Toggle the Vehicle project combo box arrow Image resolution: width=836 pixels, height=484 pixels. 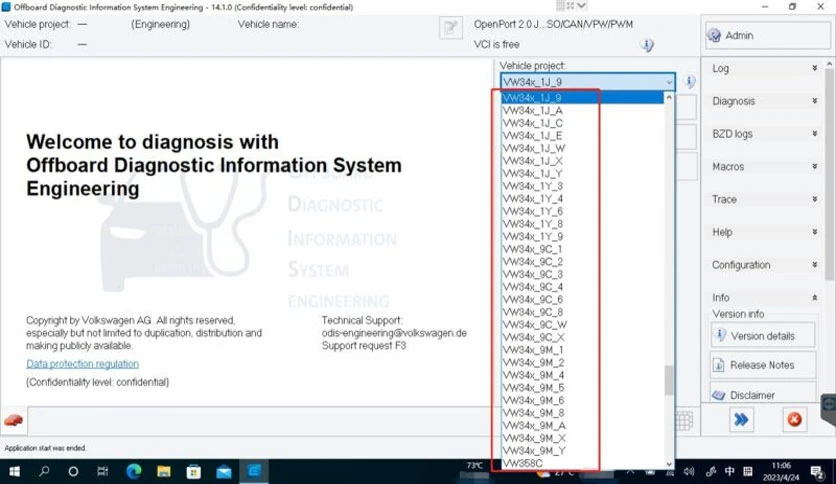click(669, 82)
